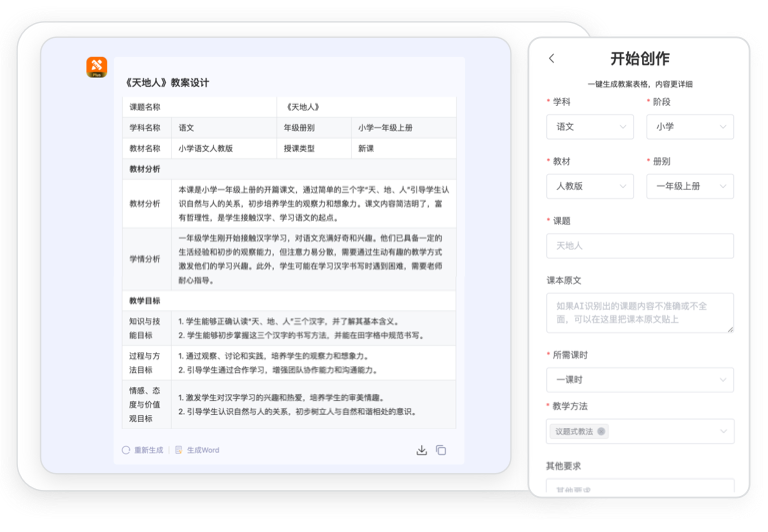Click the orange app logo icon
Viewport: 768px width, 532px height.
click(x=97, y=67)
